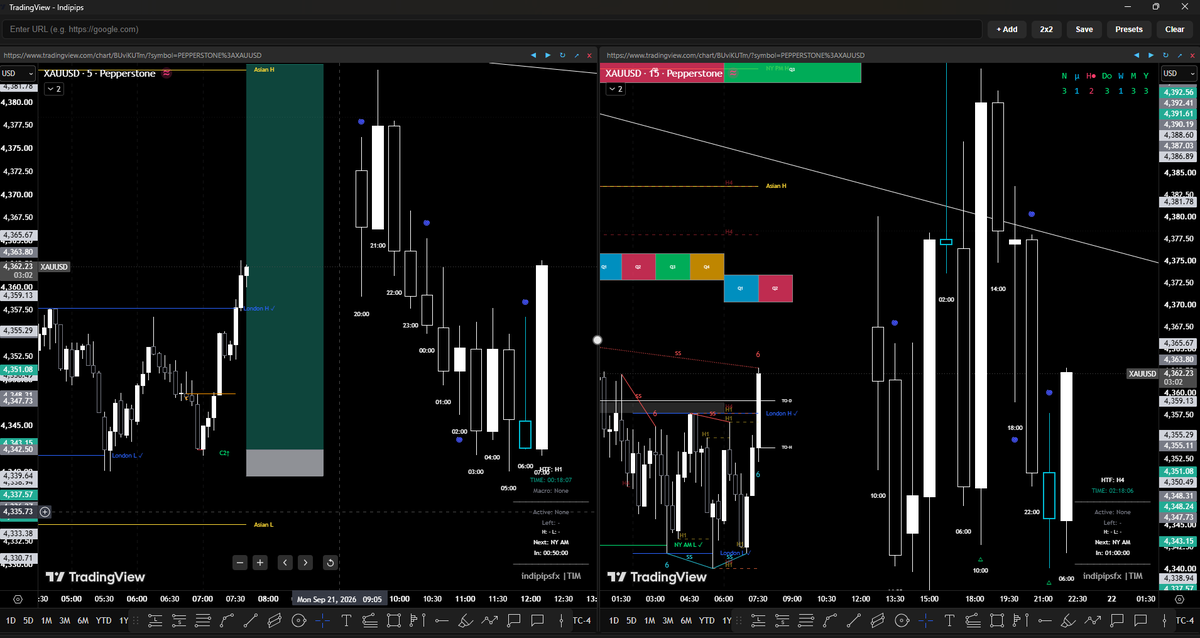Click the XAUUSD 5 Pepperstone symbol title

point(99,73)
